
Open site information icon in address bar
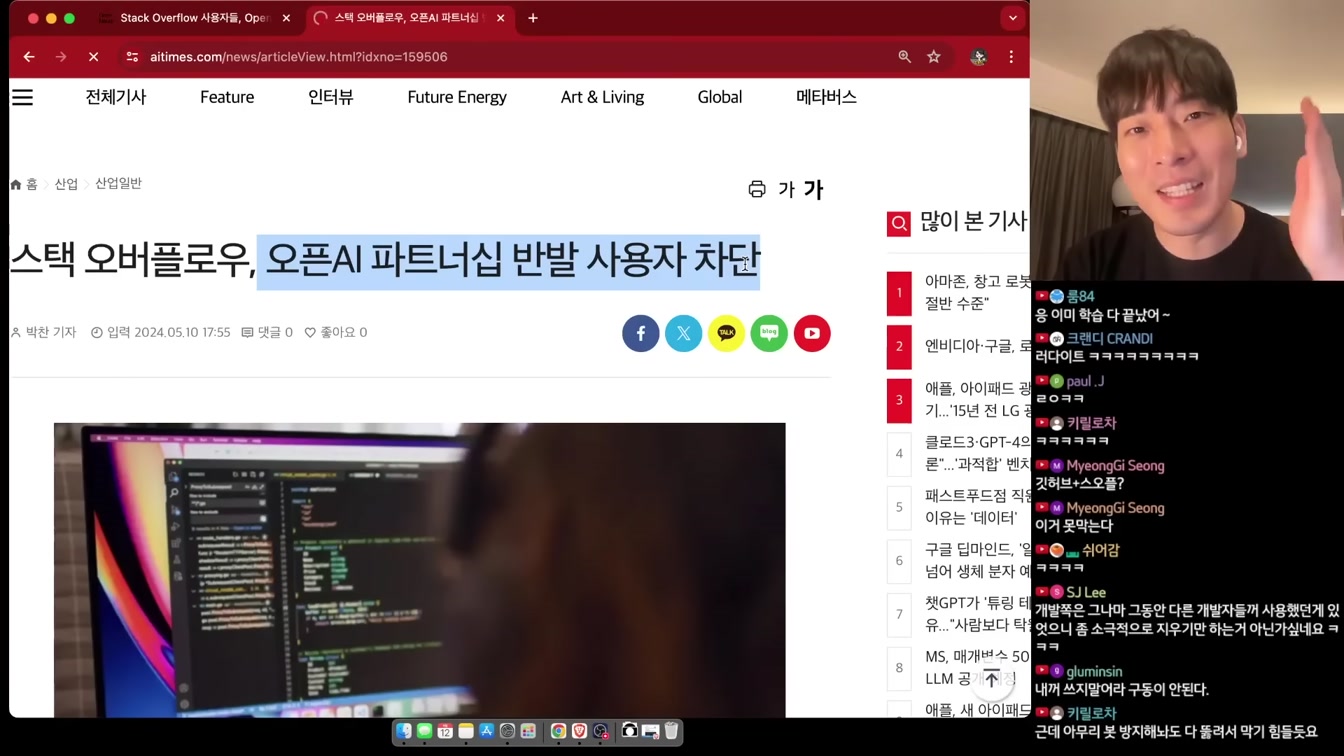click(x=132, y=57)
